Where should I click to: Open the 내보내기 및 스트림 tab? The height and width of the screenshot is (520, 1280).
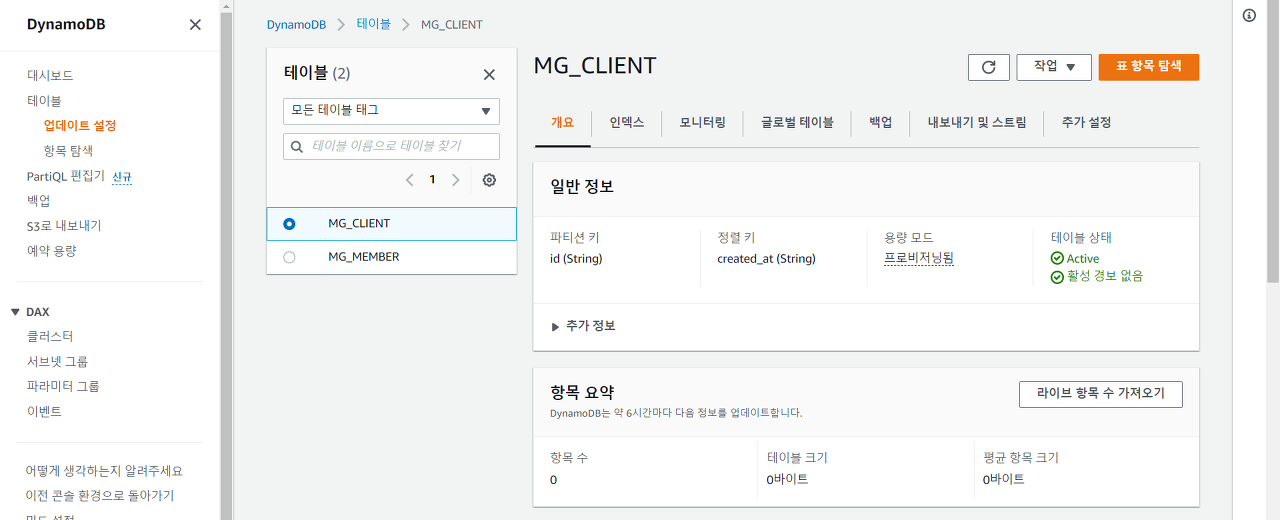pos(977,122)
